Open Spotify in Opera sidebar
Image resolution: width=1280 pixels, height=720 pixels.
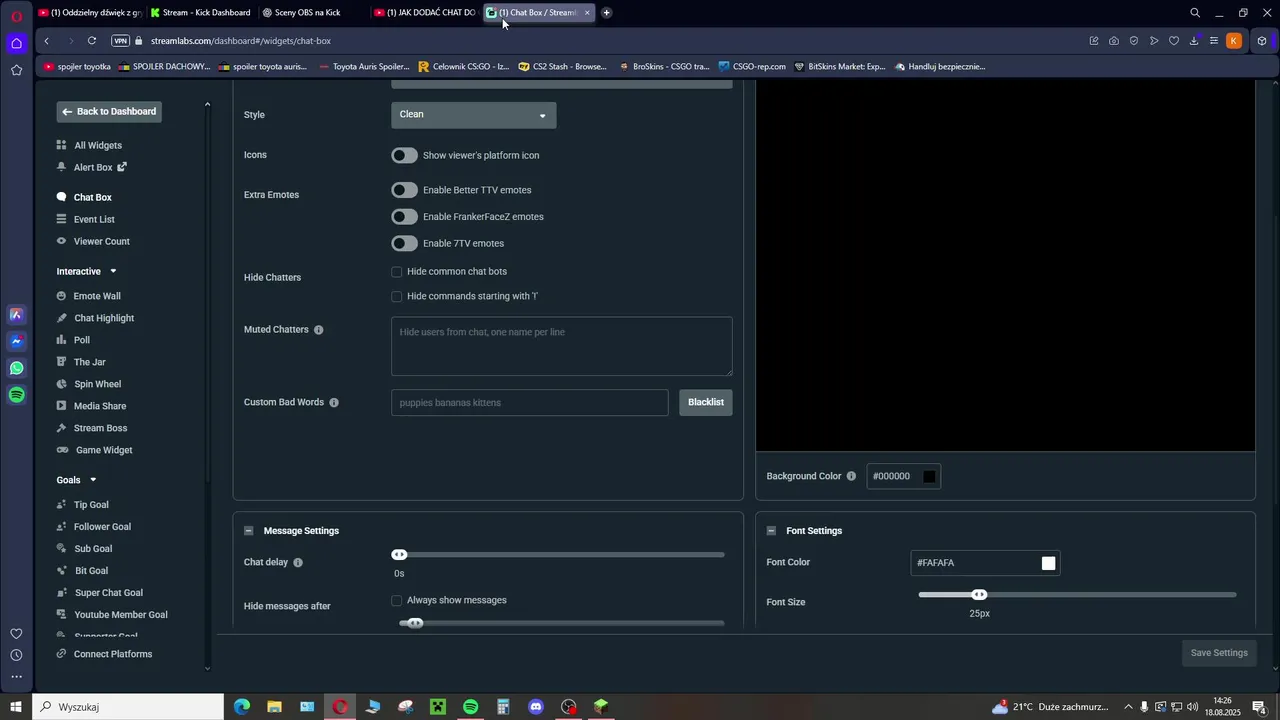pos(16,395)
